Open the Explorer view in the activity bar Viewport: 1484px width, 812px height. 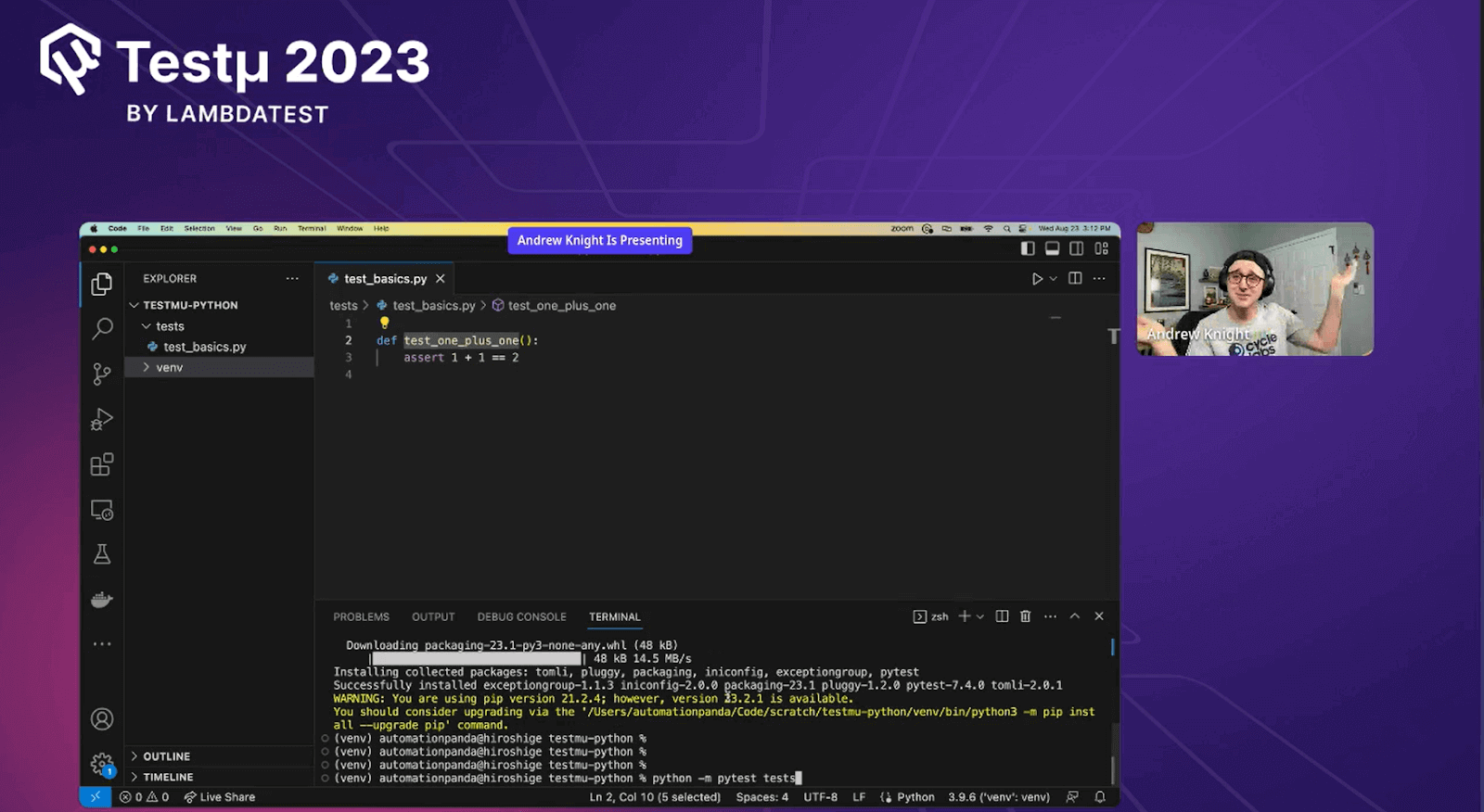pyautogui.click(x=102, y=283)
